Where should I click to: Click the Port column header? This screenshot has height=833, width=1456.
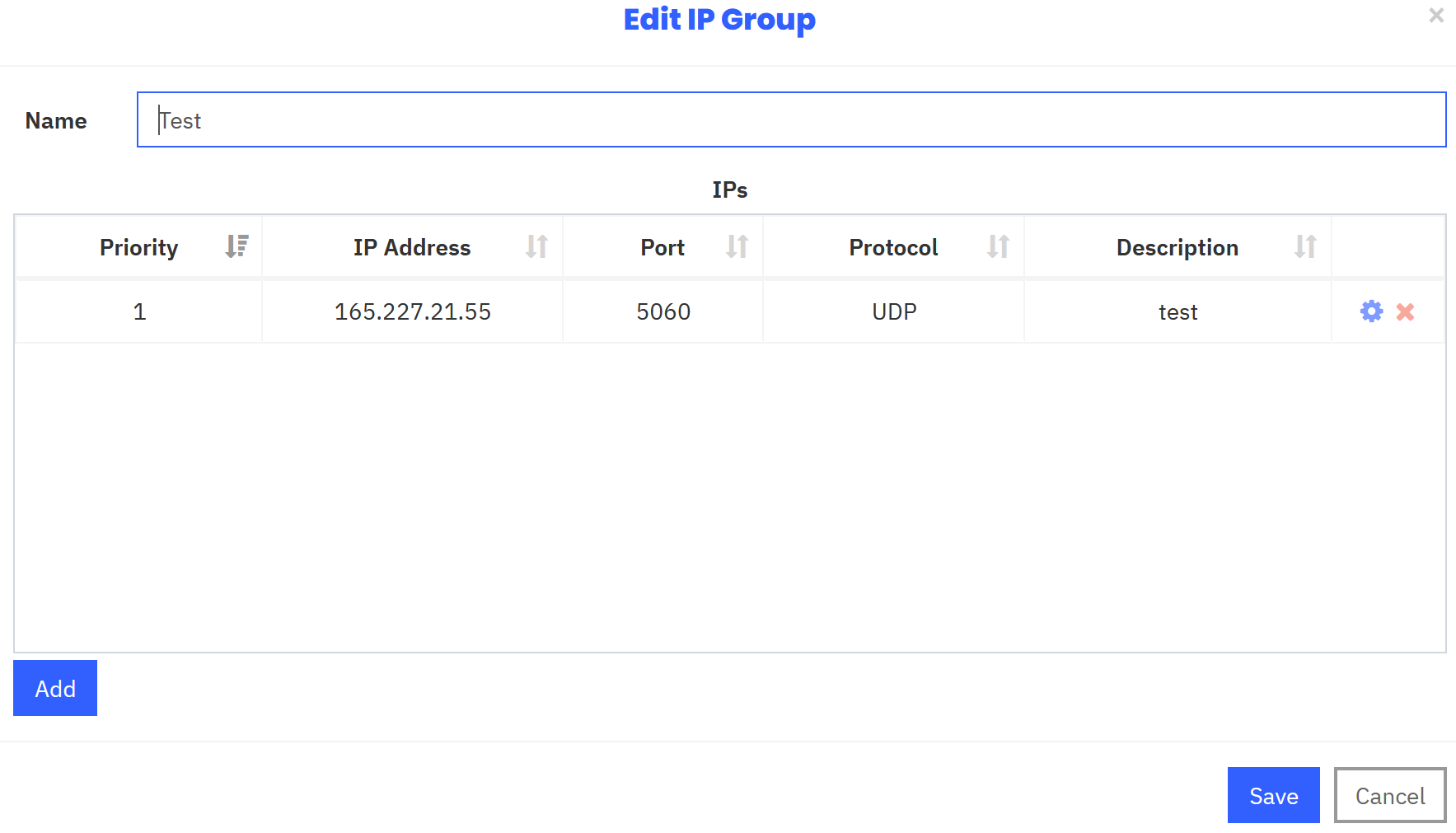click(x=662, y=247)
